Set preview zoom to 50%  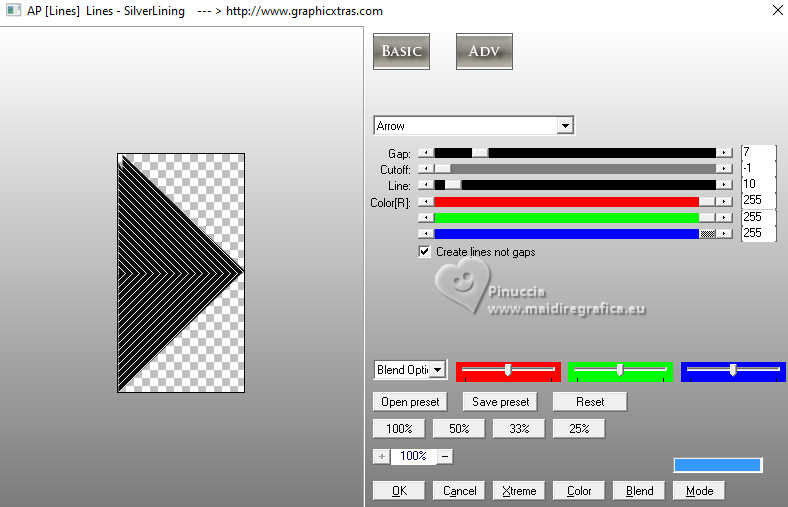(x=459, y=429)
